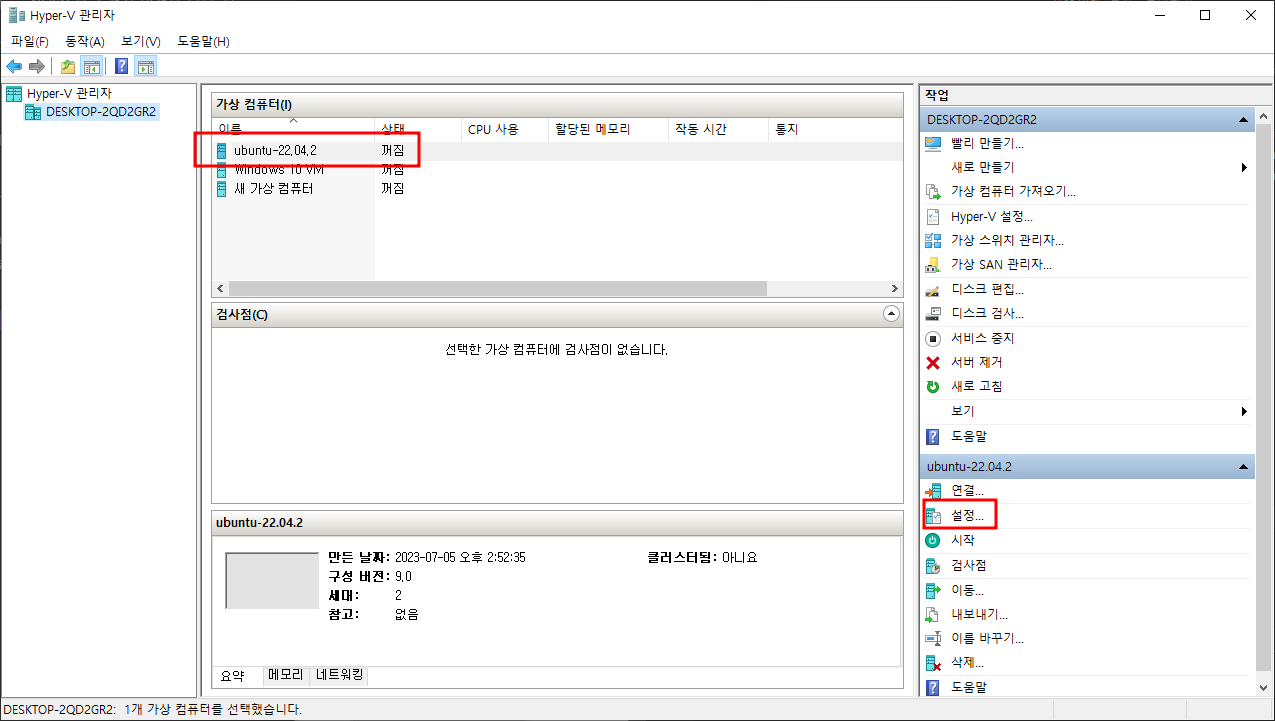Click the 삭제 icon
This screenshot has width=1275, height=721.
pyautogui.click(x=933, y=663)
